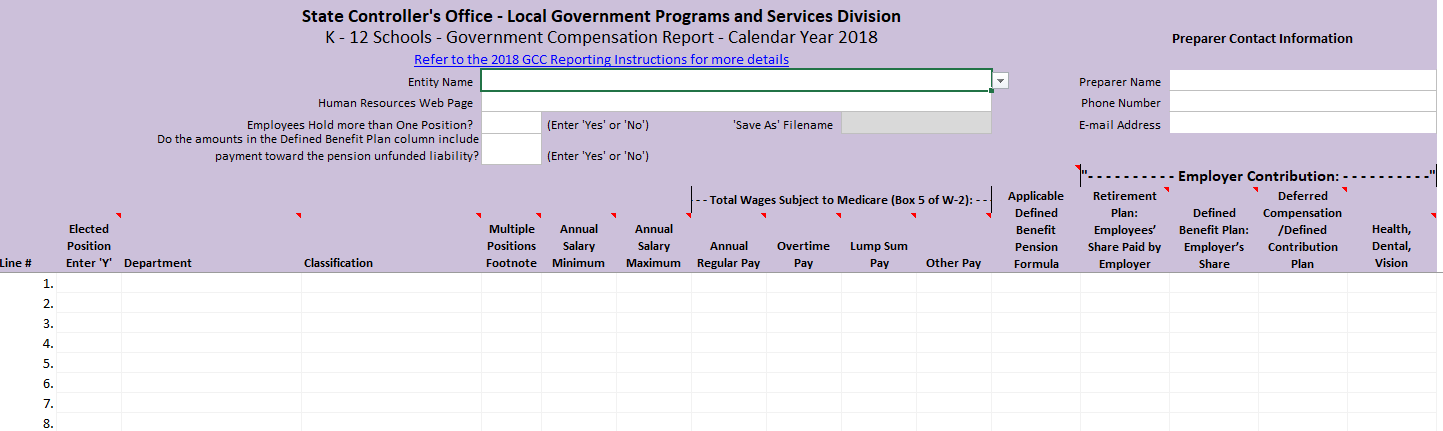Click the State Controller's Office title
The height and width of the screenshot is (431, 1443).
click(x=601, y=16)
